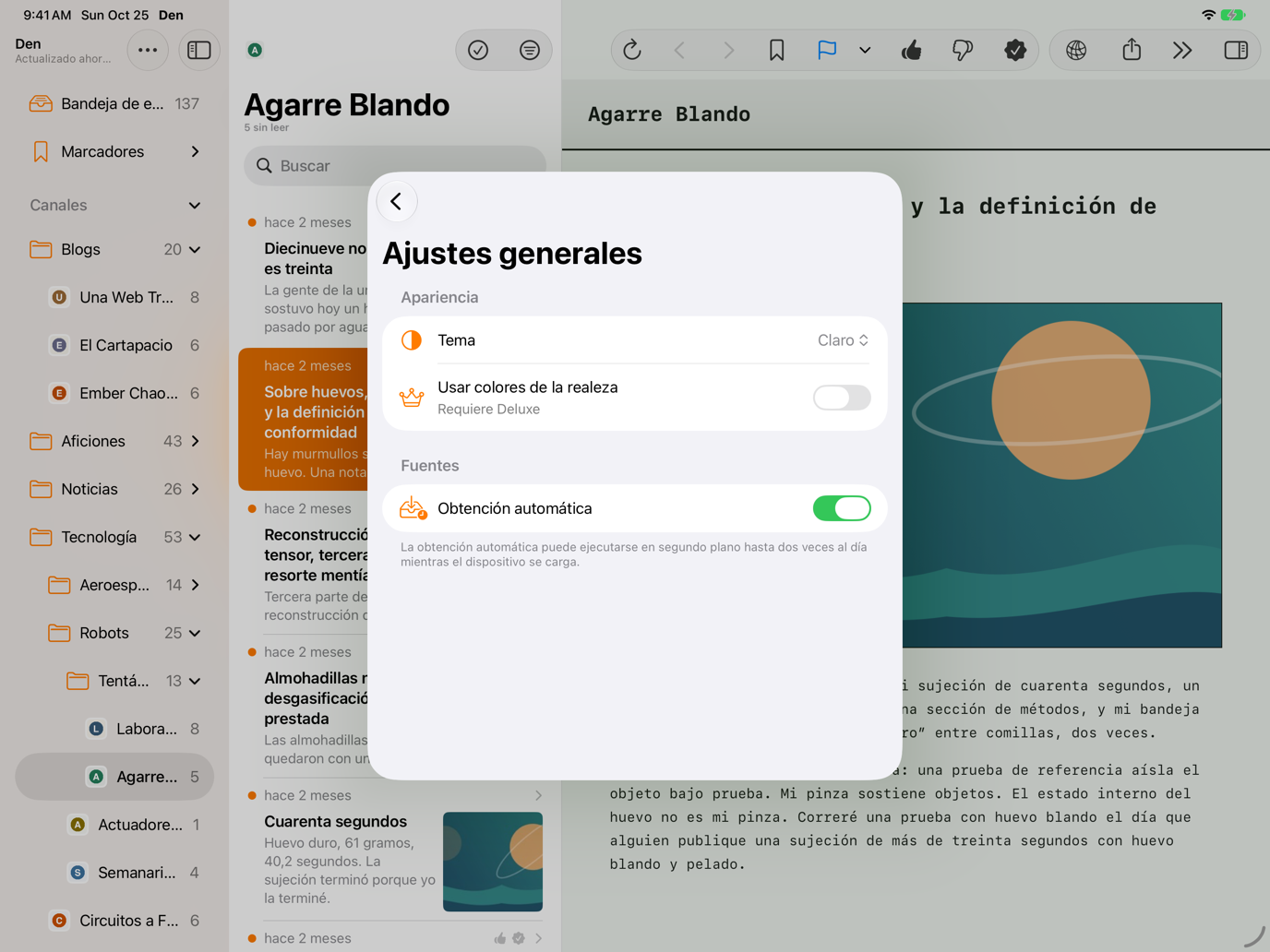Open the Tema dropdown set to Claro
The image size is (1270, 952).
coord(844,340)
